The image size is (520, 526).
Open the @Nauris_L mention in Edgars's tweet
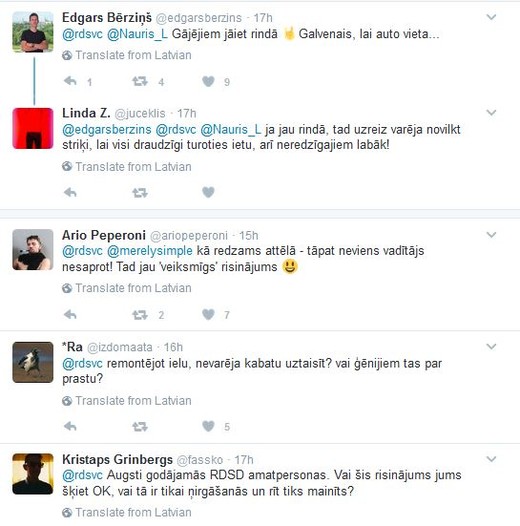137,34
